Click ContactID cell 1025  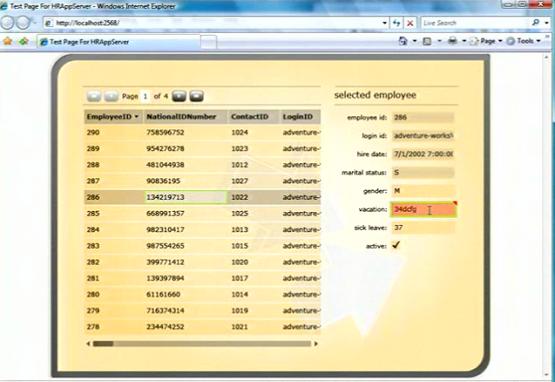point(253,213)
